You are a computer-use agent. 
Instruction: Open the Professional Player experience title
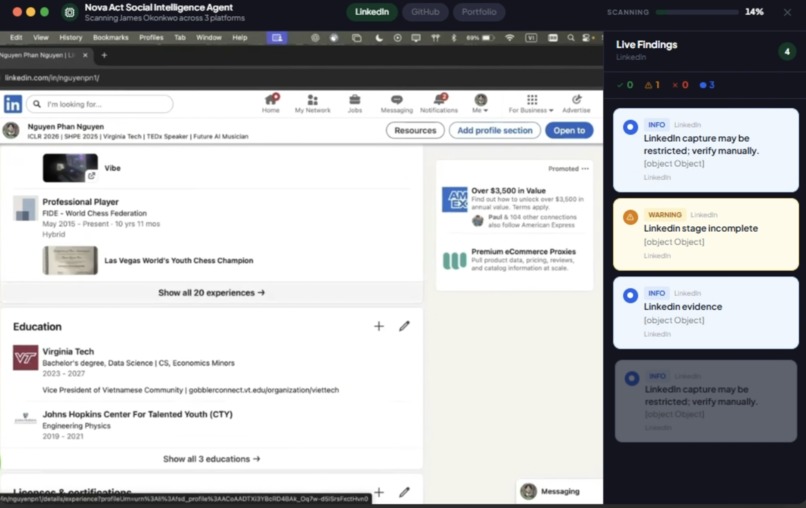point(80,202)
